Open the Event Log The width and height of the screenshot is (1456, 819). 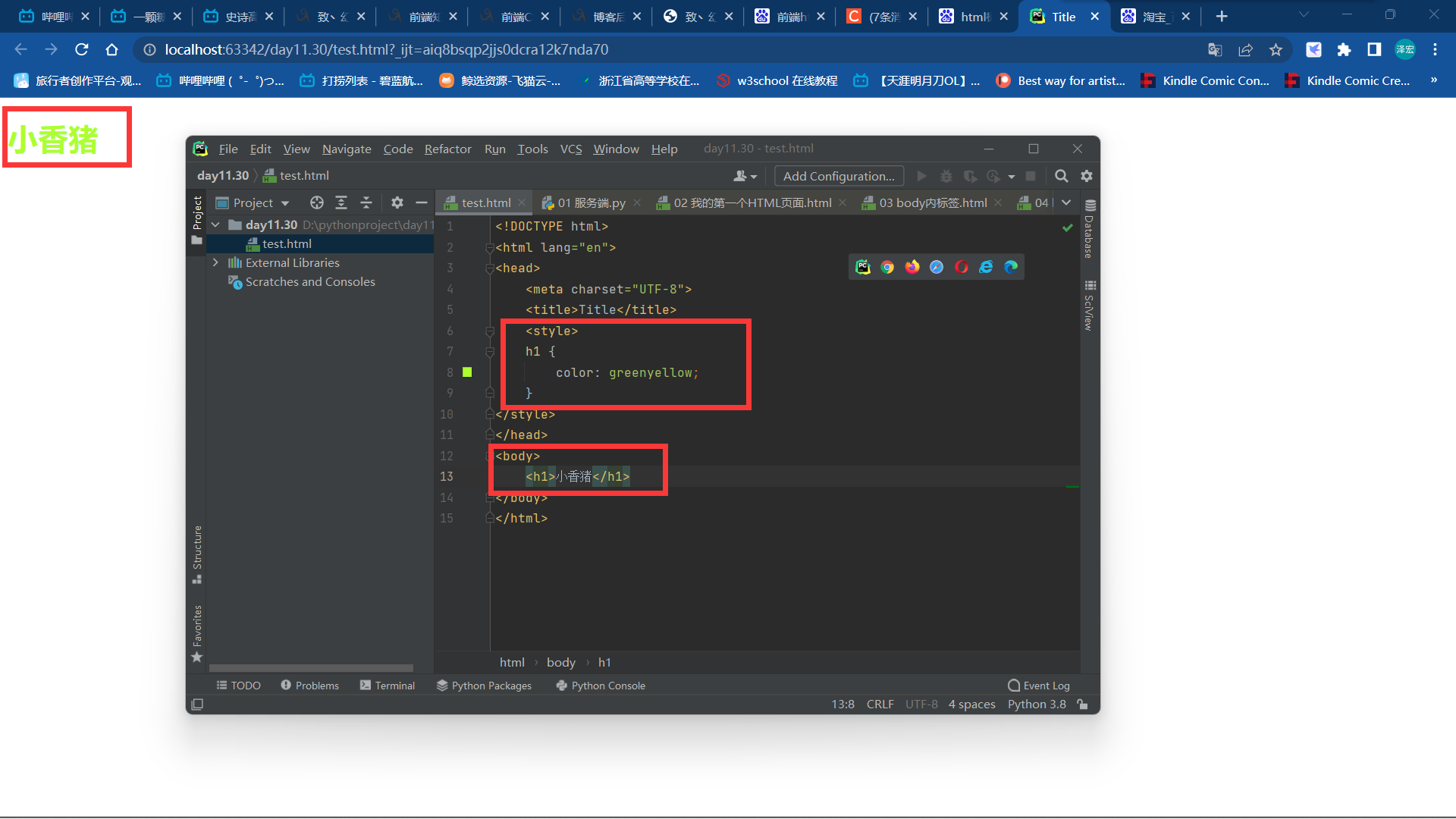(x=1038, y=686)
